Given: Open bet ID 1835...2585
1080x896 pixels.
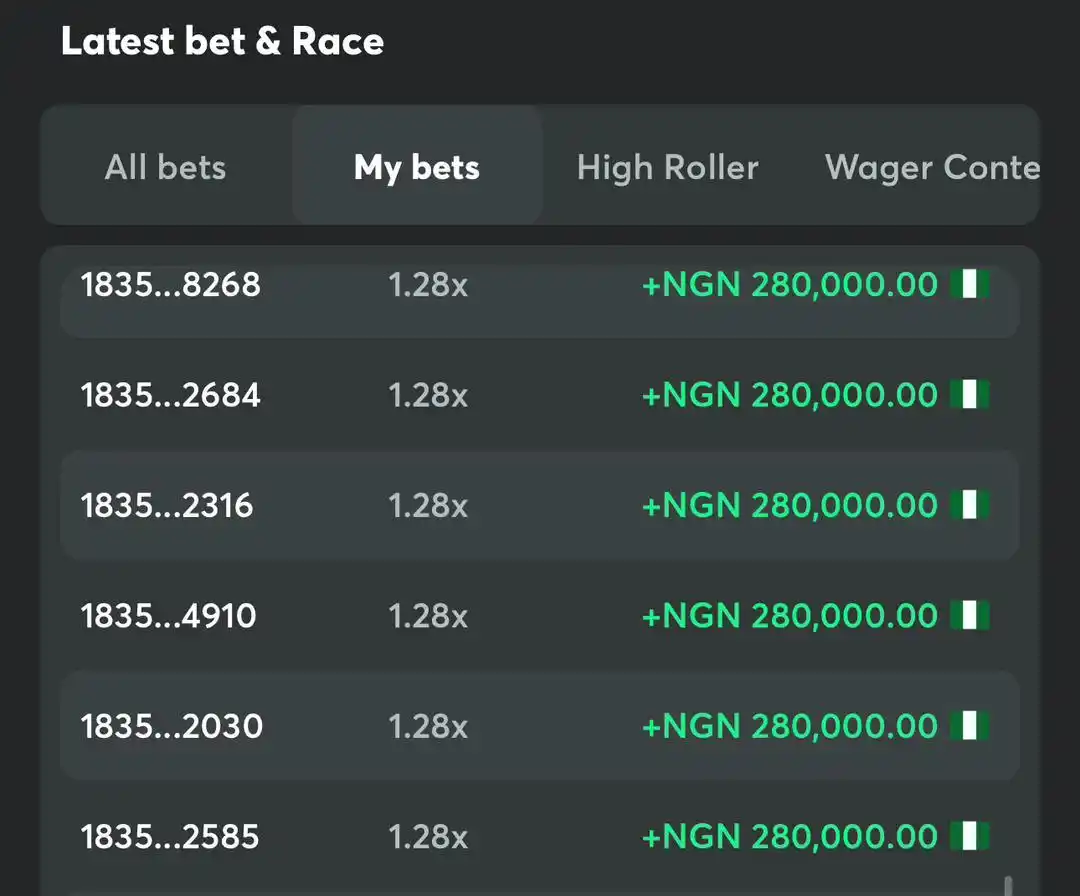Looking at the screenshot, I should click(170, 837).
